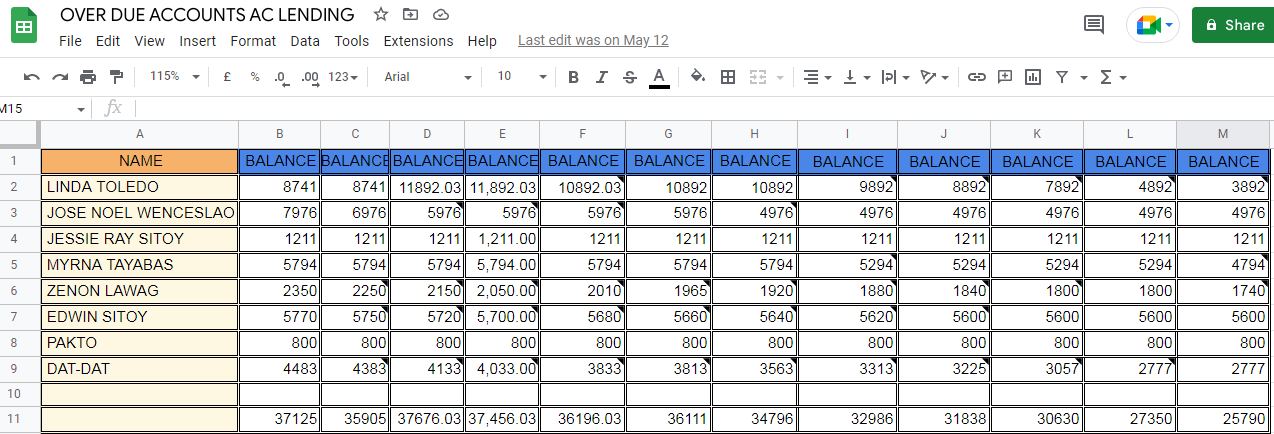This screenshot has width=1274, height=434.
Task: Open the text color picker
Action: (x=659, y=77)
